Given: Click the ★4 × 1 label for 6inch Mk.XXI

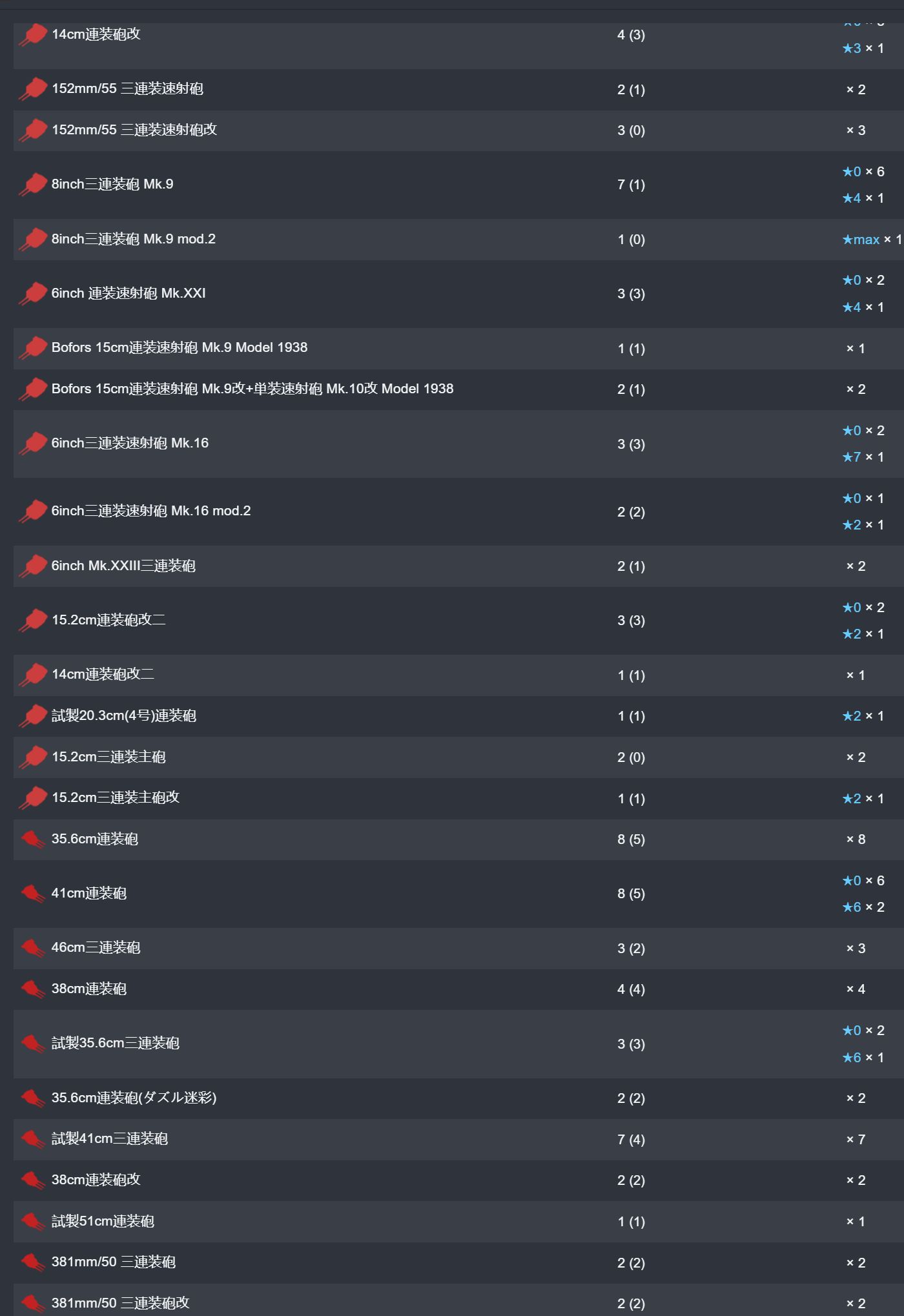Looking at the screenshot, I should point(863,307).
